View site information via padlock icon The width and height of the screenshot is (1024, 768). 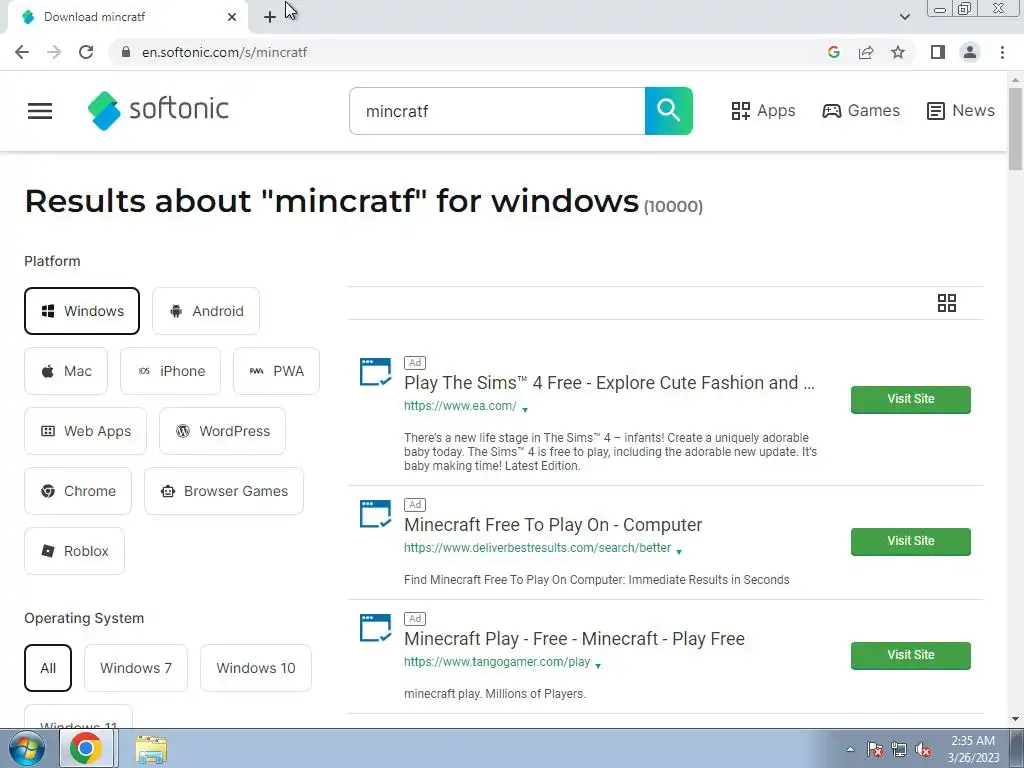tap(126, 52)
